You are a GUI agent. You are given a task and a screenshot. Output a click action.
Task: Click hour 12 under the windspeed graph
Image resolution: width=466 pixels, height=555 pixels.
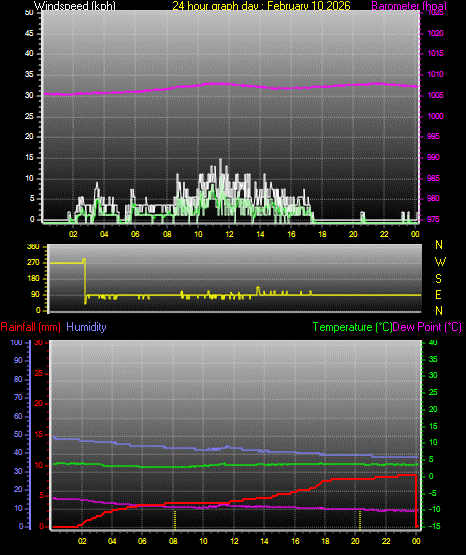point(229,234)
